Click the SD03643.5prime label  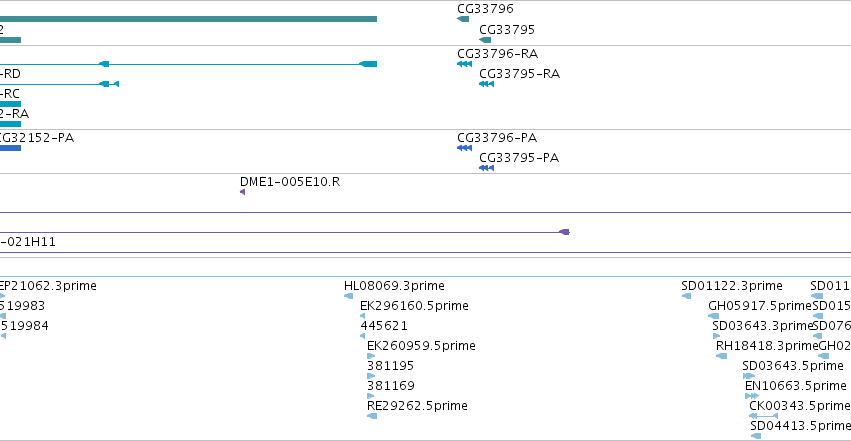[x=793, y=366]
